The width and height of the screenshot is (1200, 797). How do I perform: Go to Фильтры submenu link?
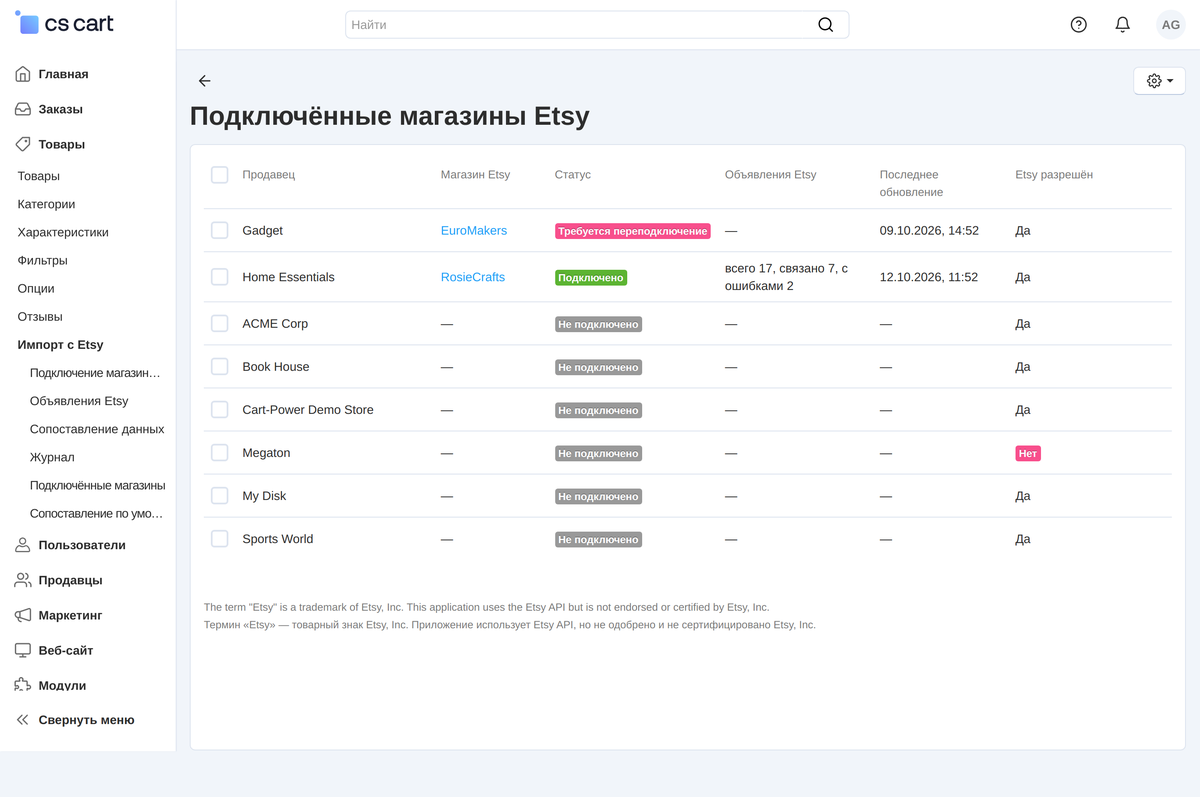coord(42,260)
